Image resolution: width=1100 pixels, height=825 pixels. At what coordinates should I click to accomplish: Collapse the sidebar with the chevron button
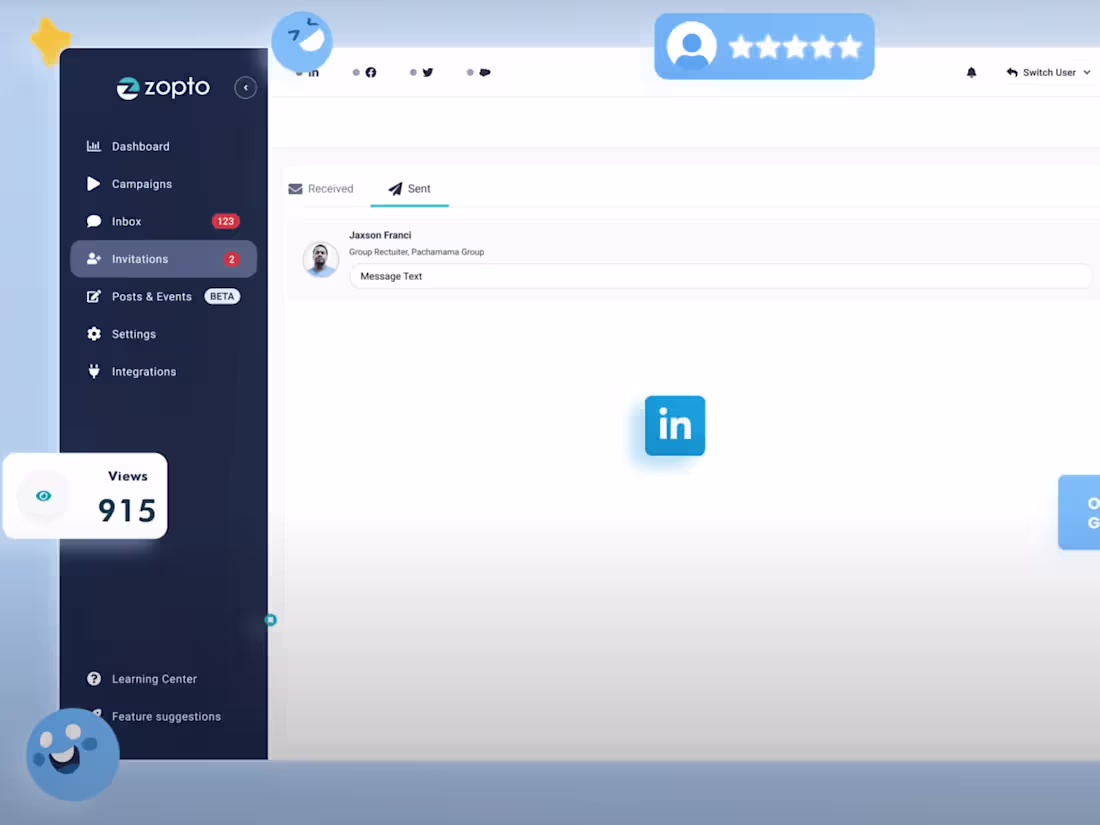[245, 87]
